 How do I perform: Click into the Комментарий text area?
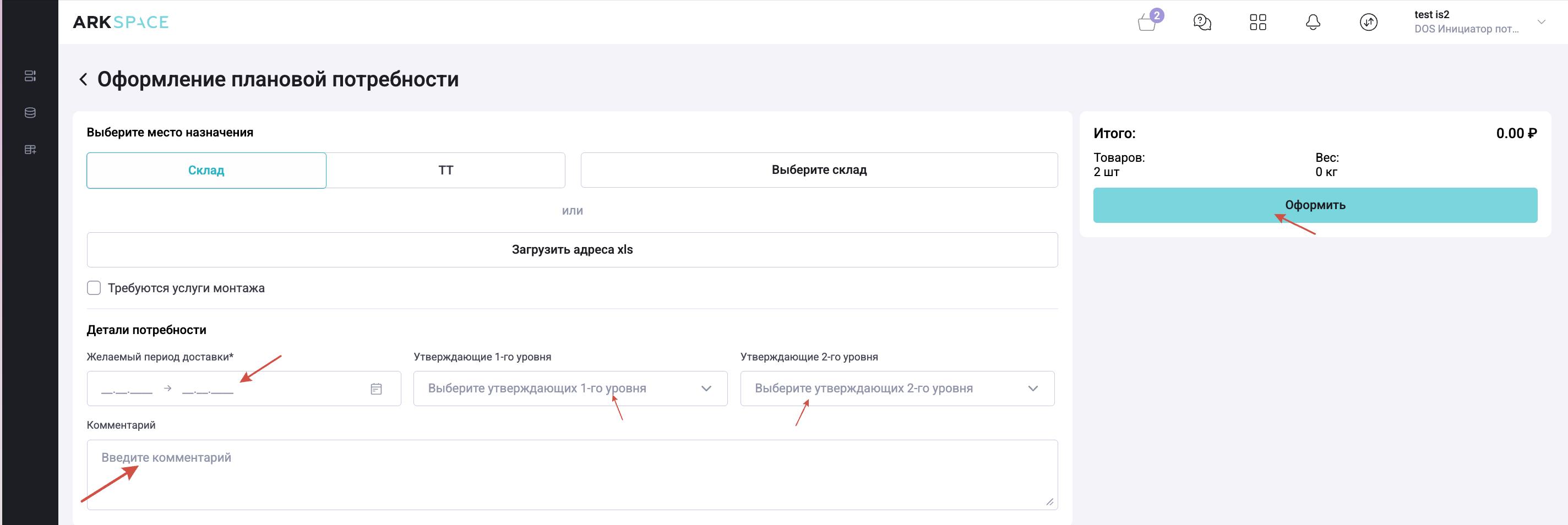point(571,474)
